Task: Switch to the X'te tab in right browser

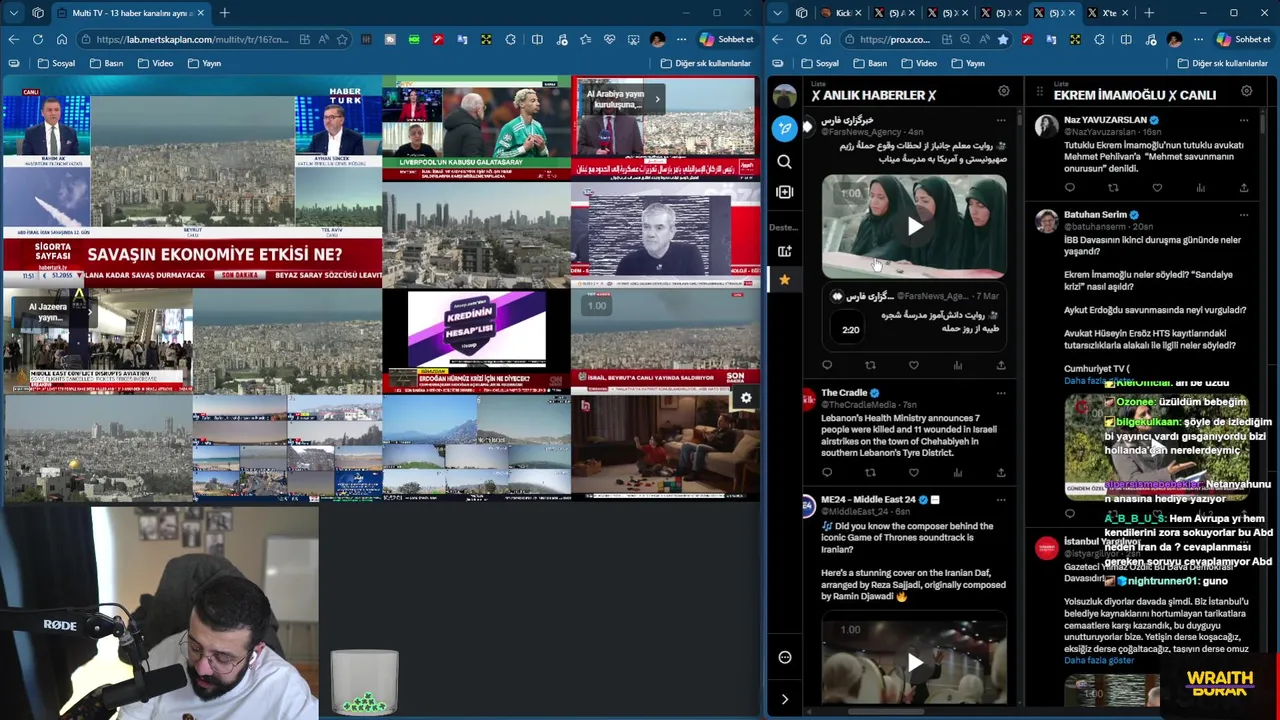Action: click(1108, 13)
